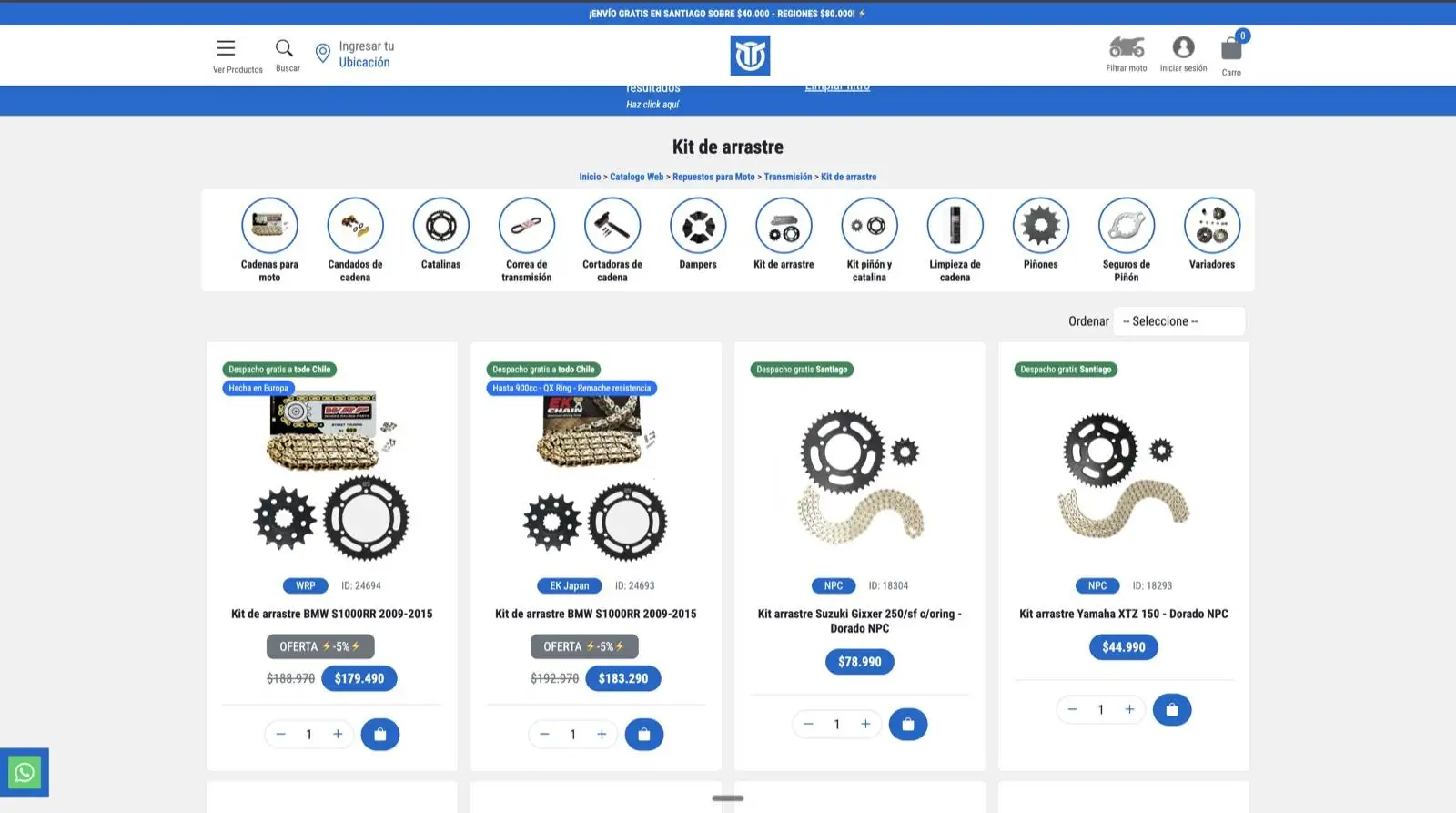The height and width of the screenshot is (813, 1456).
Task: Open the Ver Productos hamburger menu
Action: coord(226,48)
